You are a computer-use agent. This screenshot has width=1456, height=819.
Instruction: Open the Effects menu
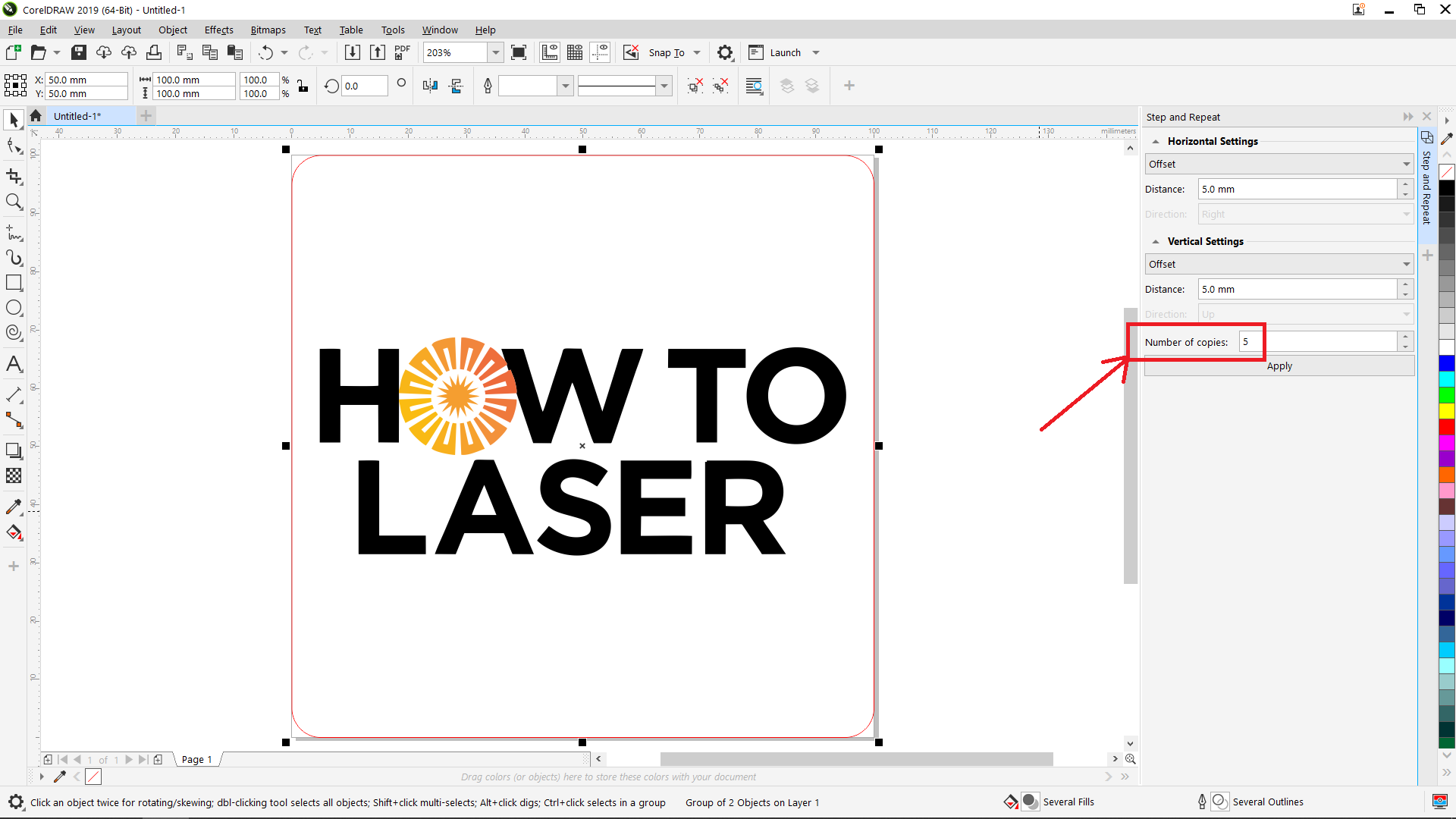218,30
